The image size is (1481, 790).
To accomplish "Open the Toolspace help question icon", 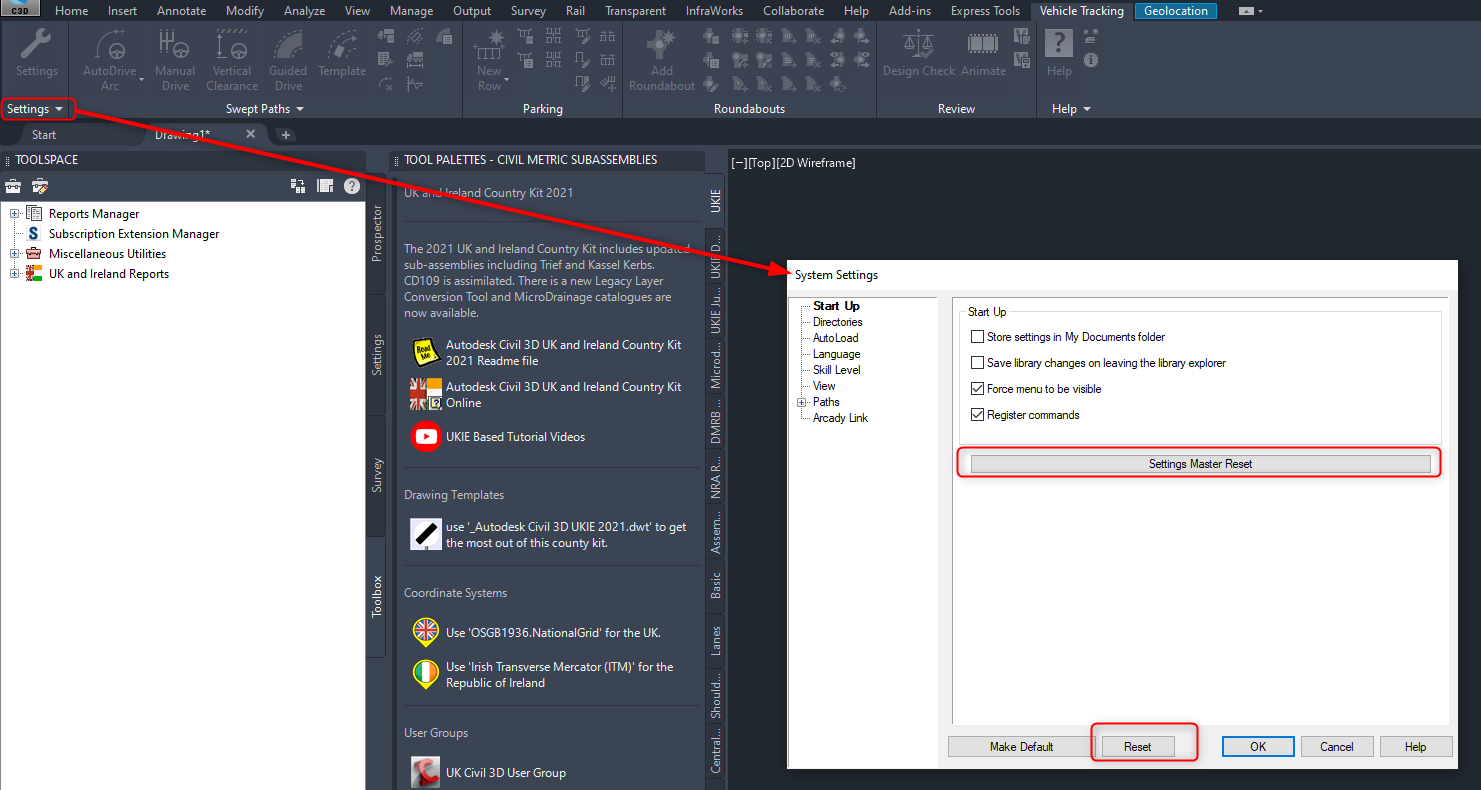I will pos(352,186).
